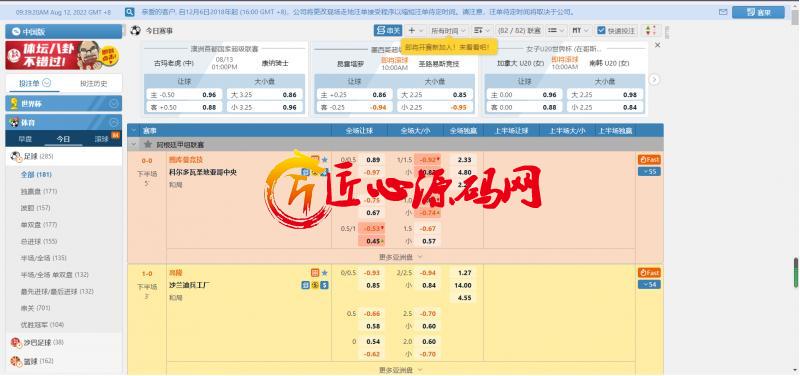Select 优胜冠军 (104) outright market

click(x=42, y=324)
